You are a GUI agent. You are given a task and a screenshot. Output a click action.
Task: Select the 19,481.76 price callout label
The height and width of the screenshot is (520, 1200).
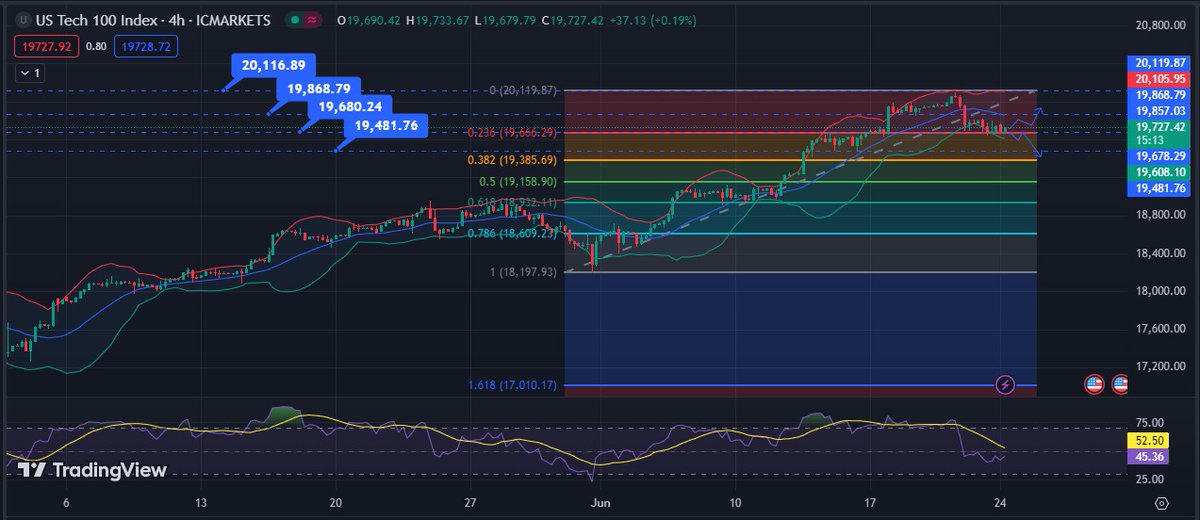386,126
